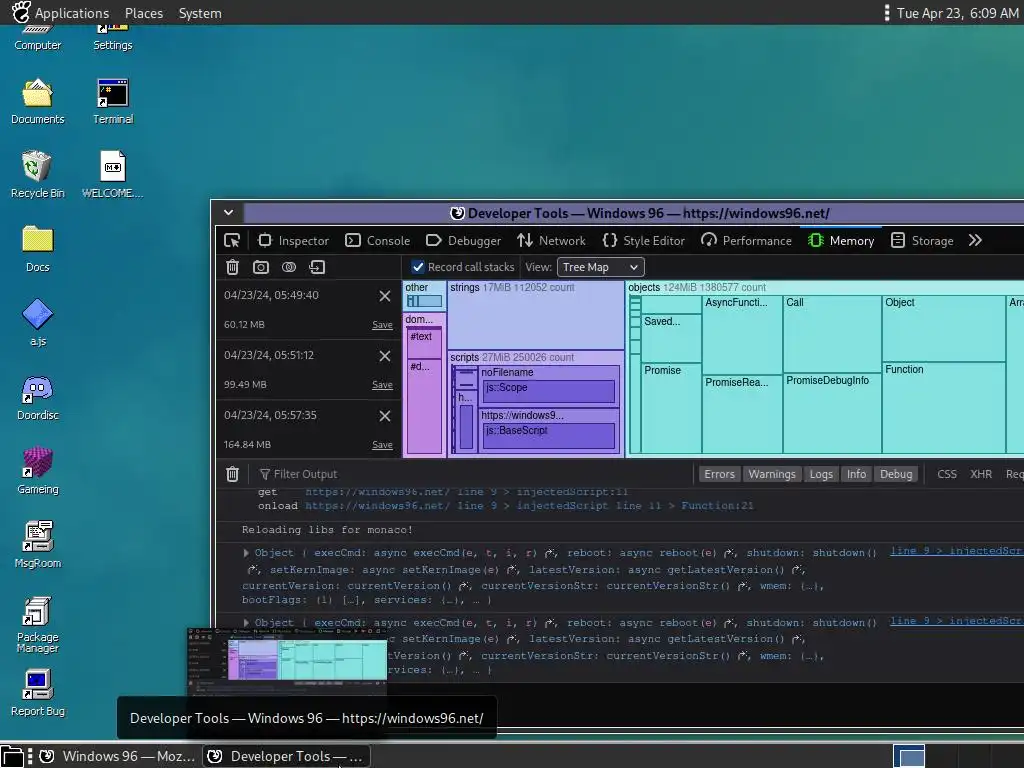Toggle the Errors console filter

tap(719, 474)
